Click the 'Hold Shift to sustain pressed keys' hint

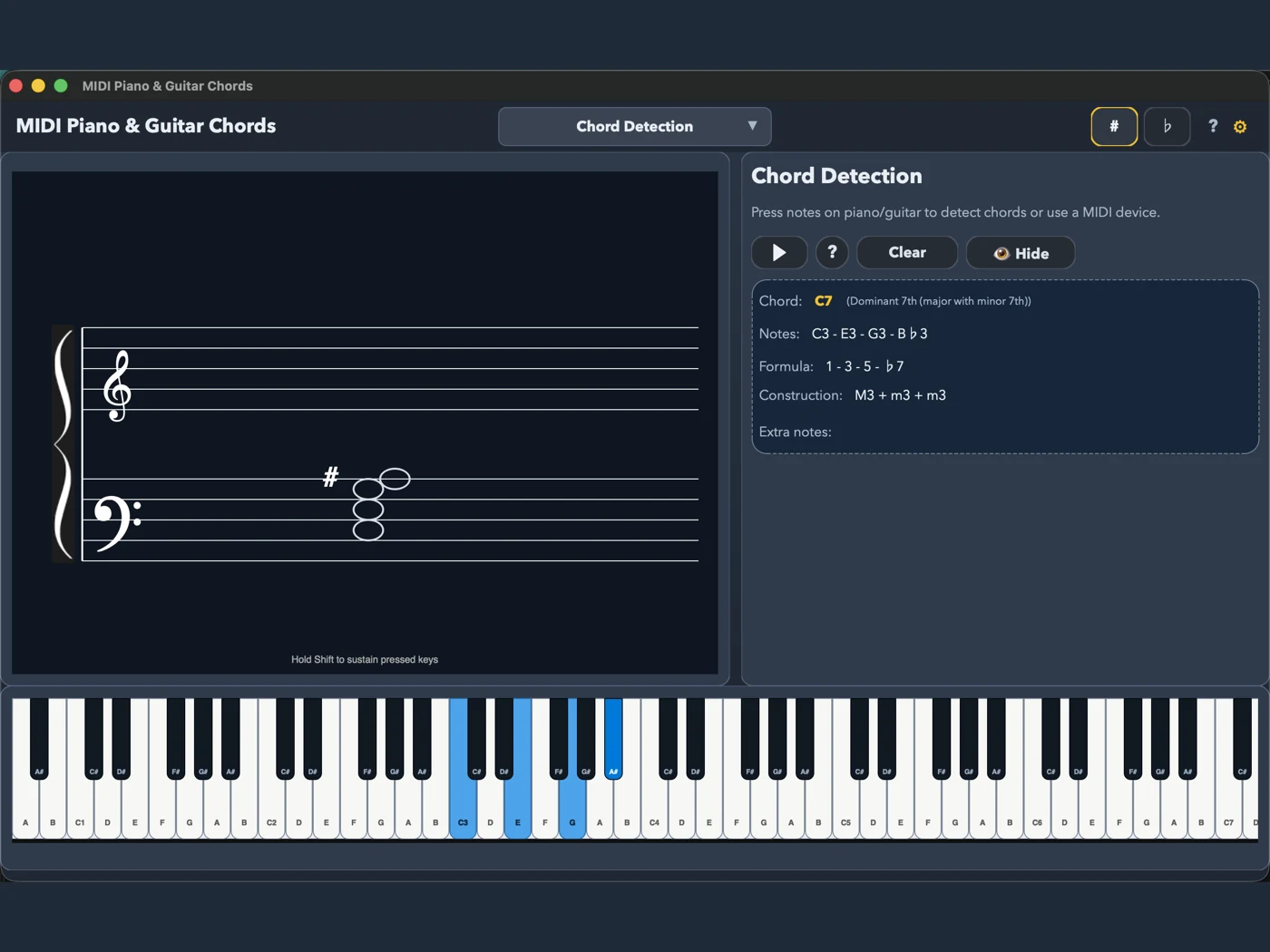click(365, 659)
